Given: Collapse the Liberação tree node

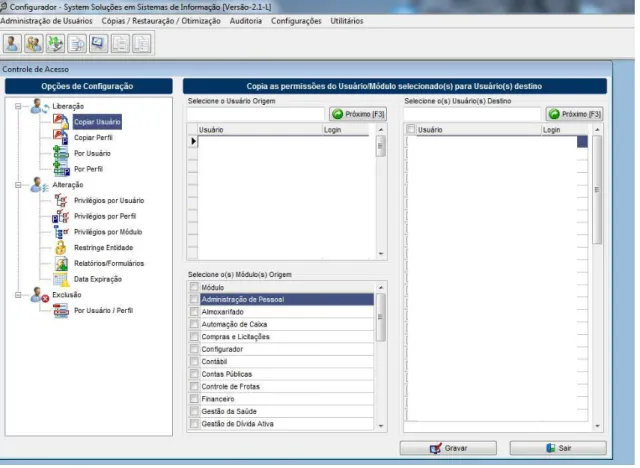Looking at the screenshot, I should point(18,106).
